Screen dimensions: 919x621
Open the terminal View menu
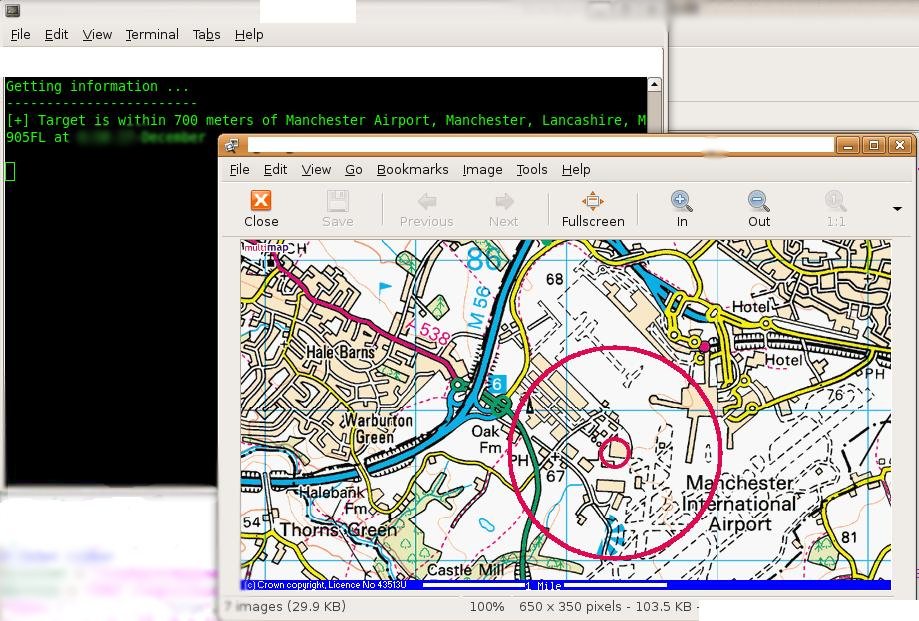[x=97, y=35]
